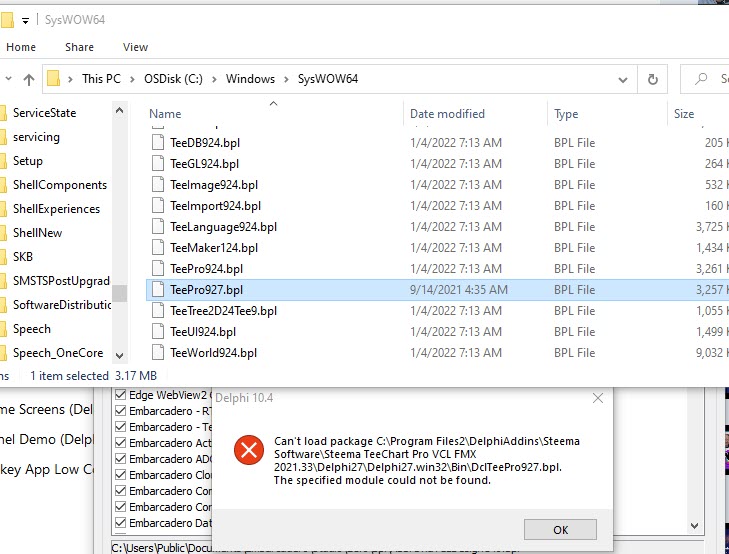Uncheck Embarcadero - RT package checkbox
This screenshot has height=554, width=729.
(x=120, y=411)
